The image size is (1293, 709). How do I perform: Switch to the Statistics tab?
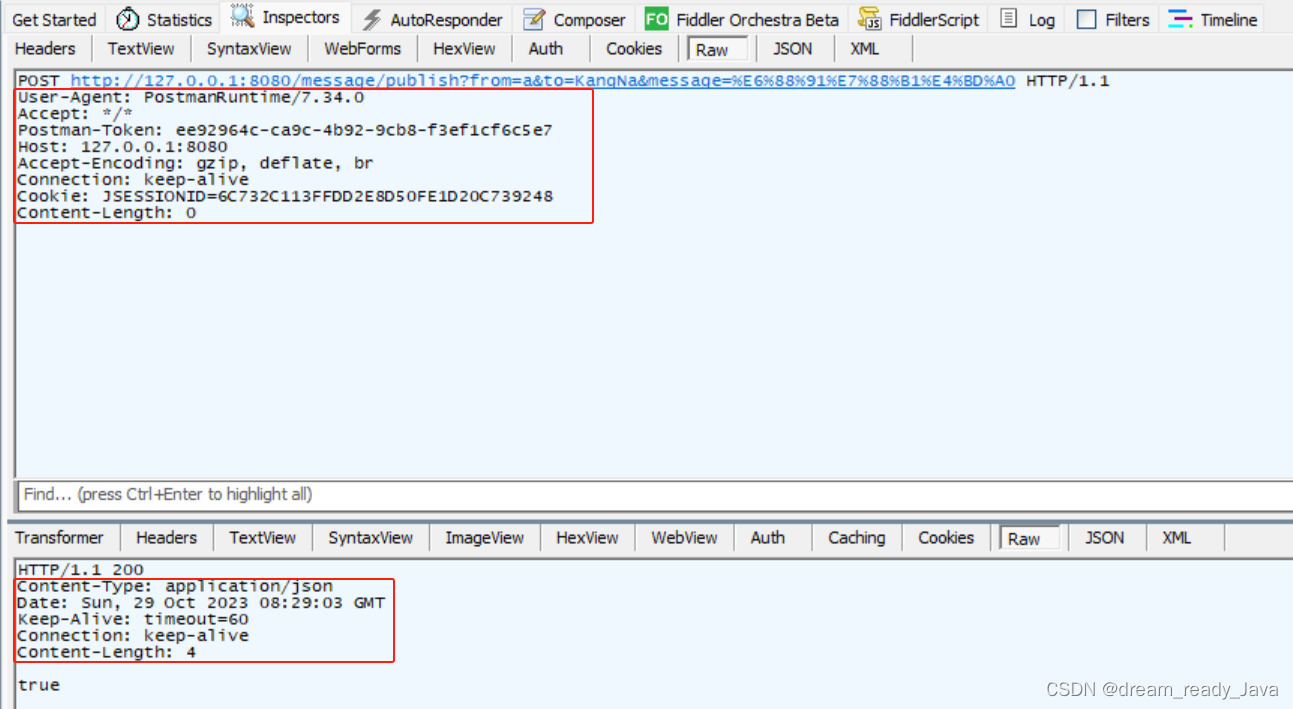click(x=165, y=19)
